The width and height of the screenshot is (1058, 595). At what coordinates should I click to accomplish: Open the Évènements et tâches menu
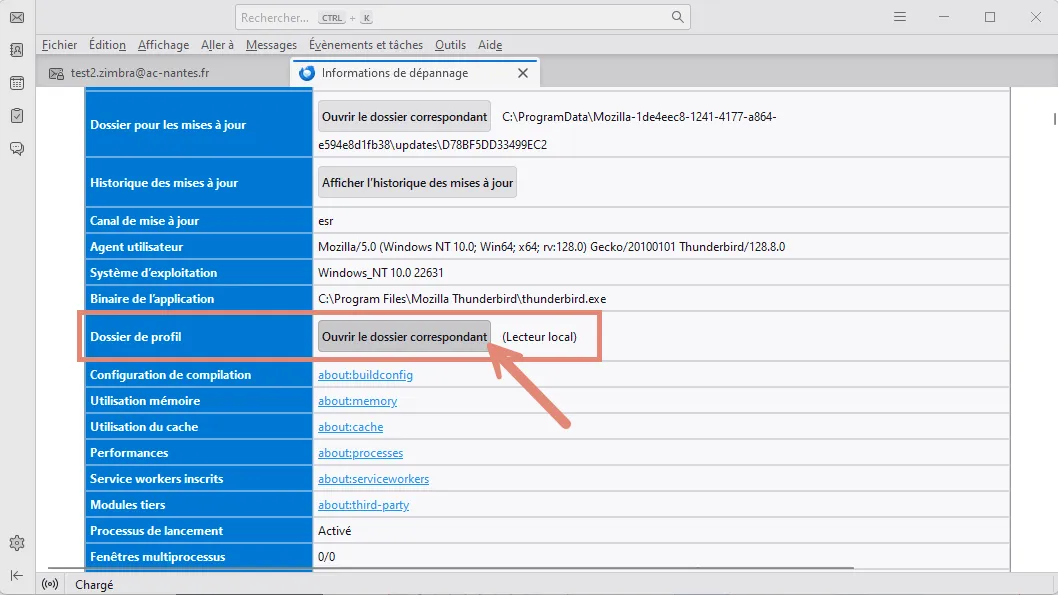[366, 45]
